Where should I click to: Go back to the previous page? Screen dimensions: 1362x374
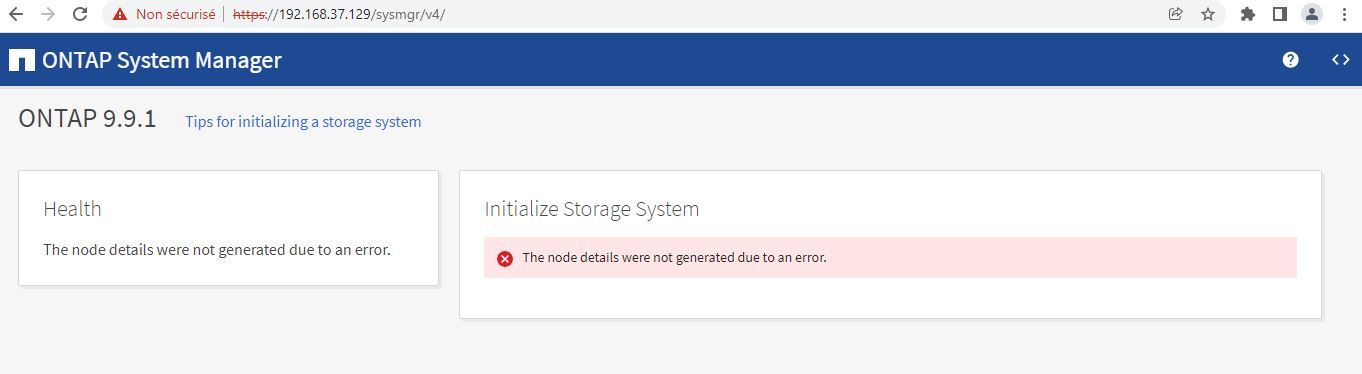[16, 14]
